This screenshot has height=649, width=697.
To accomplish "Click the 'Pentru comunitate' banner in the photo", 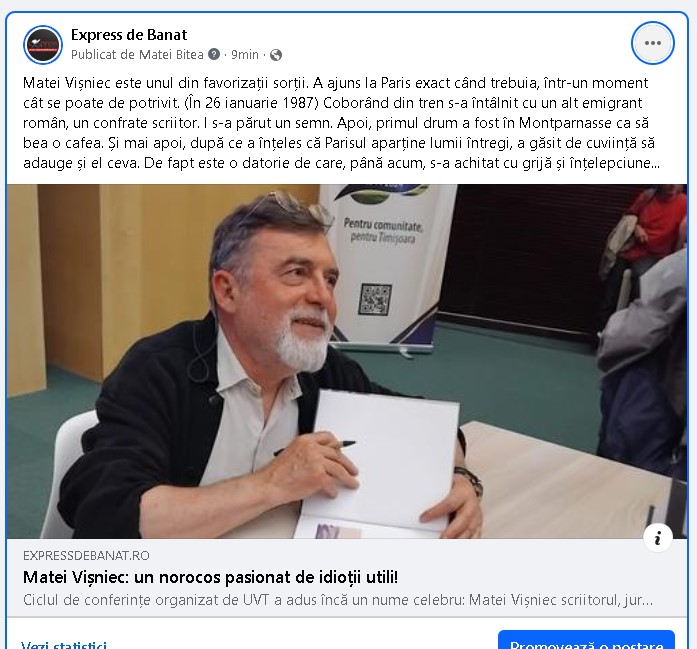I will (x=382, y=230).
